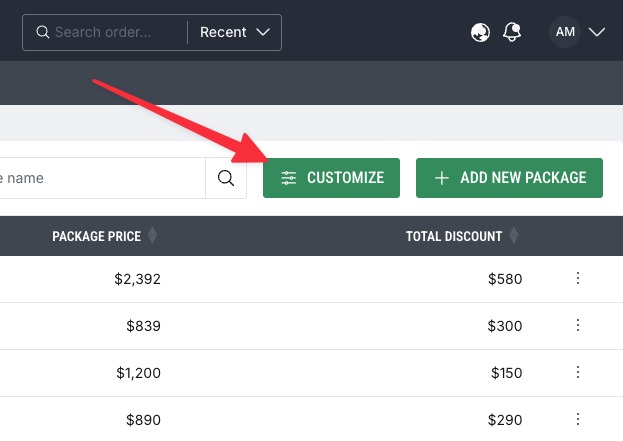The height and width of the screenshot is (441, 623).
Task: Open the three-dot menu for the $290 discount row
Action: tap(577, 418)
